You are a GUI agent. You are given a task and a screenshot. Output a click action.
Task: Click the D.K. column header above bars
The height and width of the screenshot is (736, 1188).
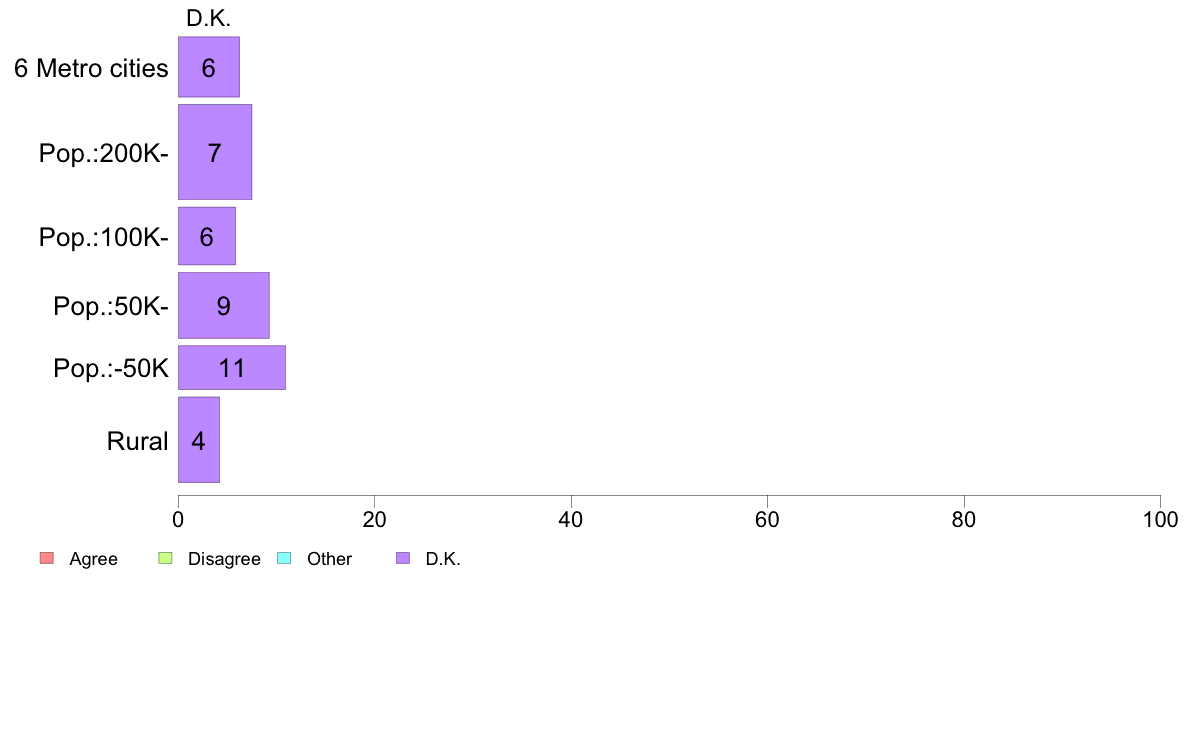208,19
